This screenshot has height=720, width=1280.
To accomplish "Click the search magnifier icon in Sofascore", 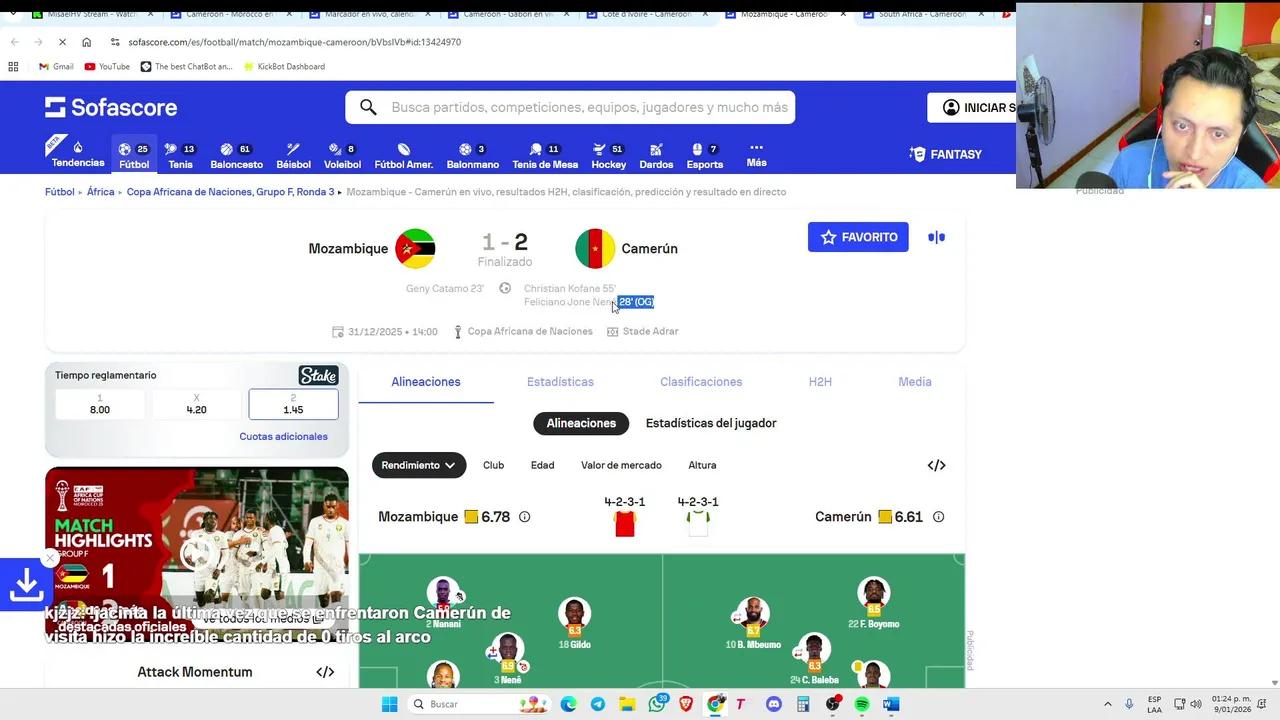I will (368, 107).
